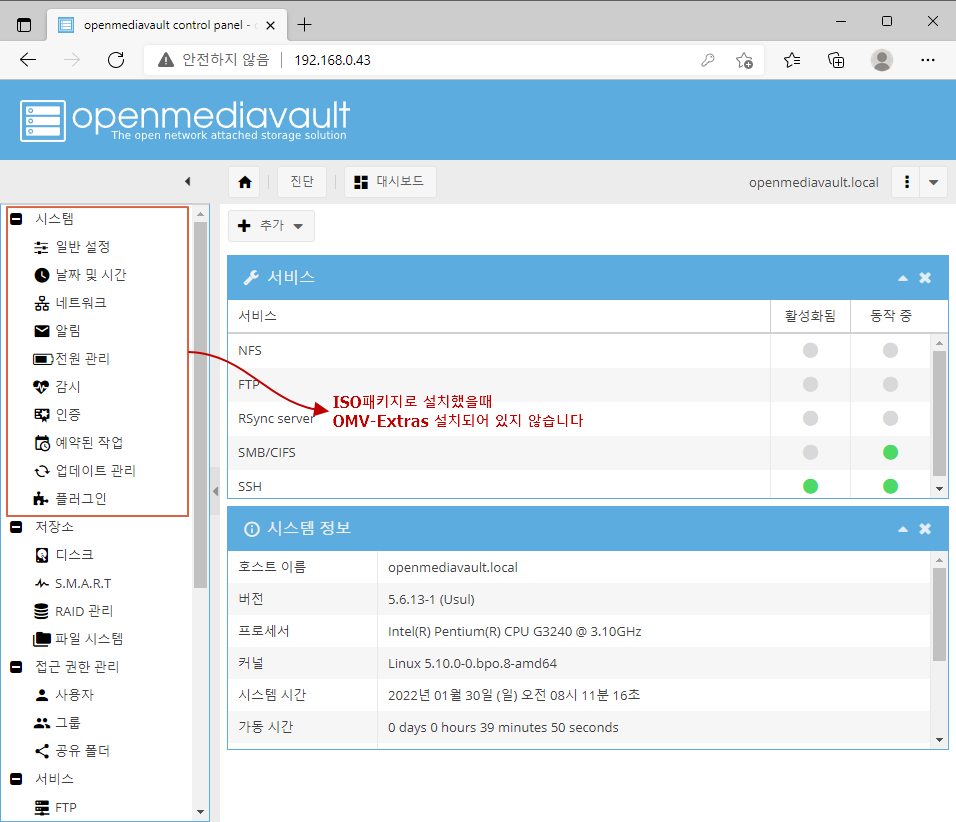This screenshot has width=956, height=822.
Task: Open 인증 certificates page
Action: [57, 415]
